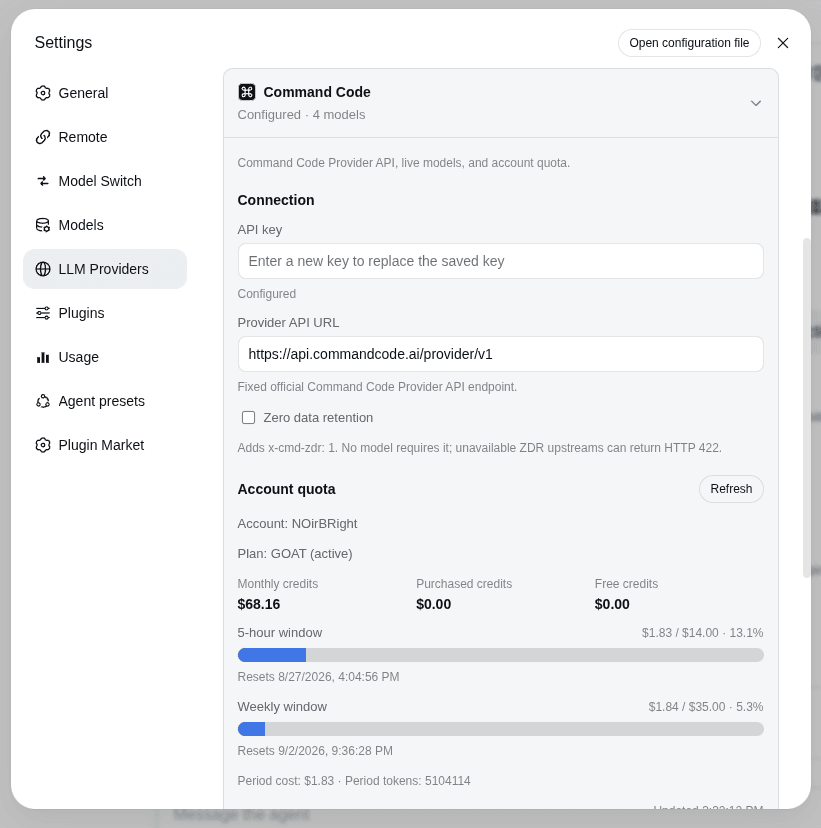Click the Agent presets icon
821x828 pixels.
pos(43,401)
